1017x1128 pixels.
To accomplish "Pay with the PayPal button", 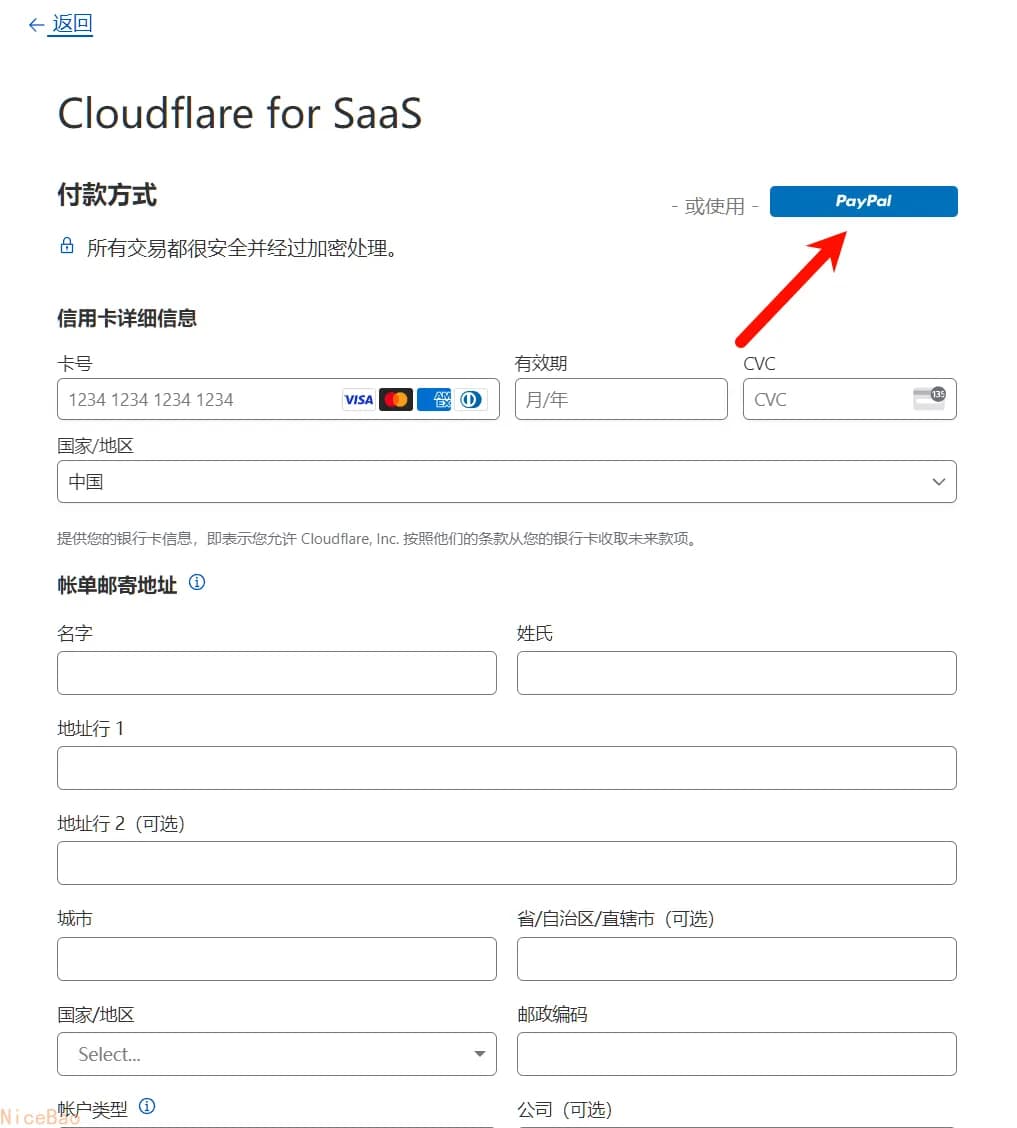I will [863, 201].
